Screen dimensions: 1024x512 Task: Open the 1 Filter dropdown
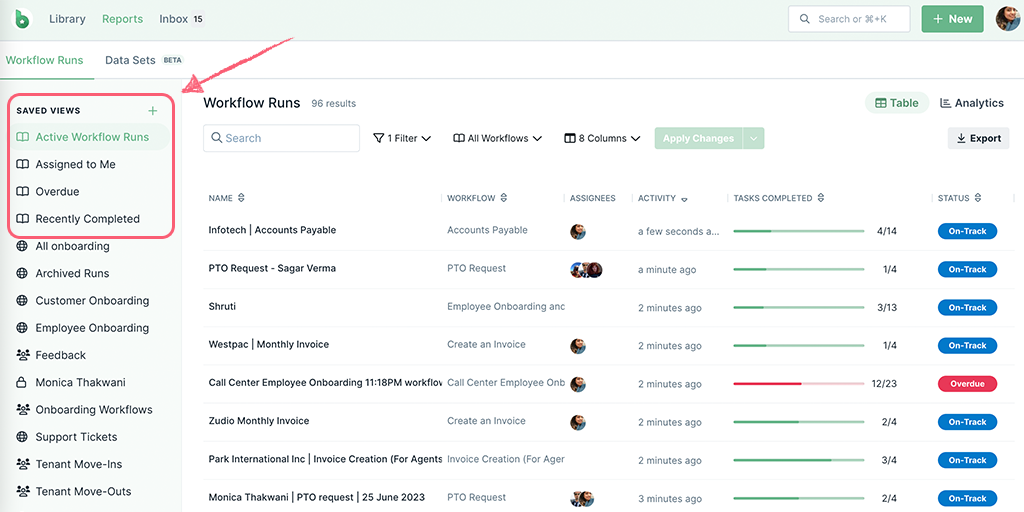pyautogui.click(x=402, y=138)
